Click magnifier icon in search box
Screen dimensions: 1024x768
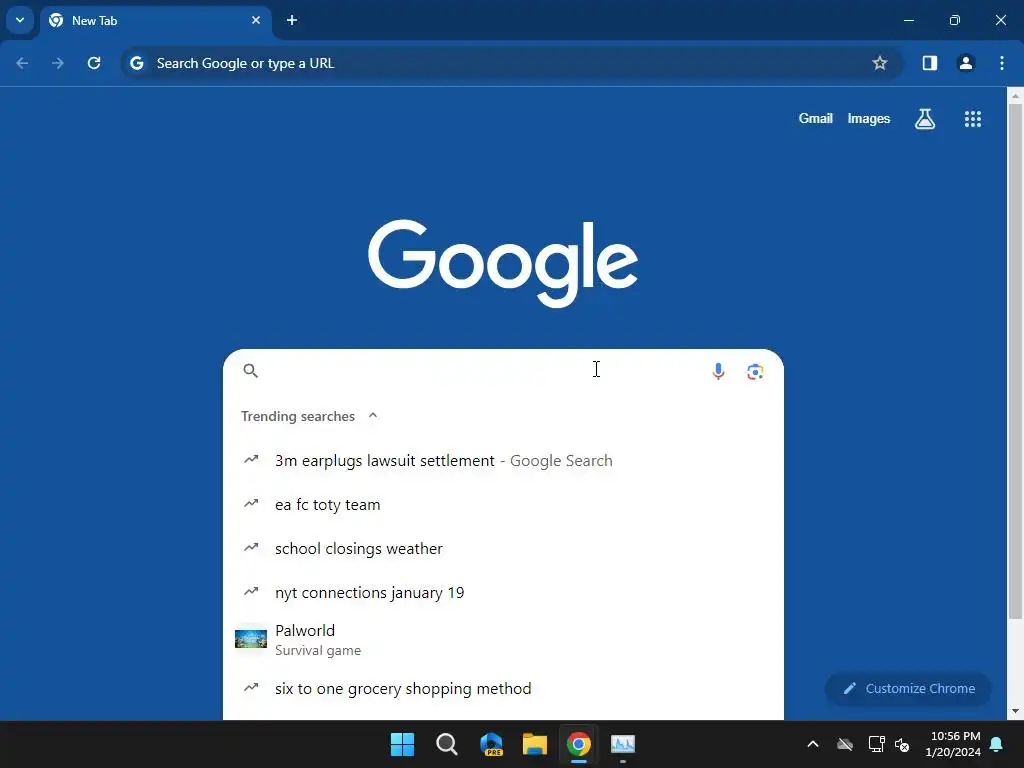[x=251, y=371]
